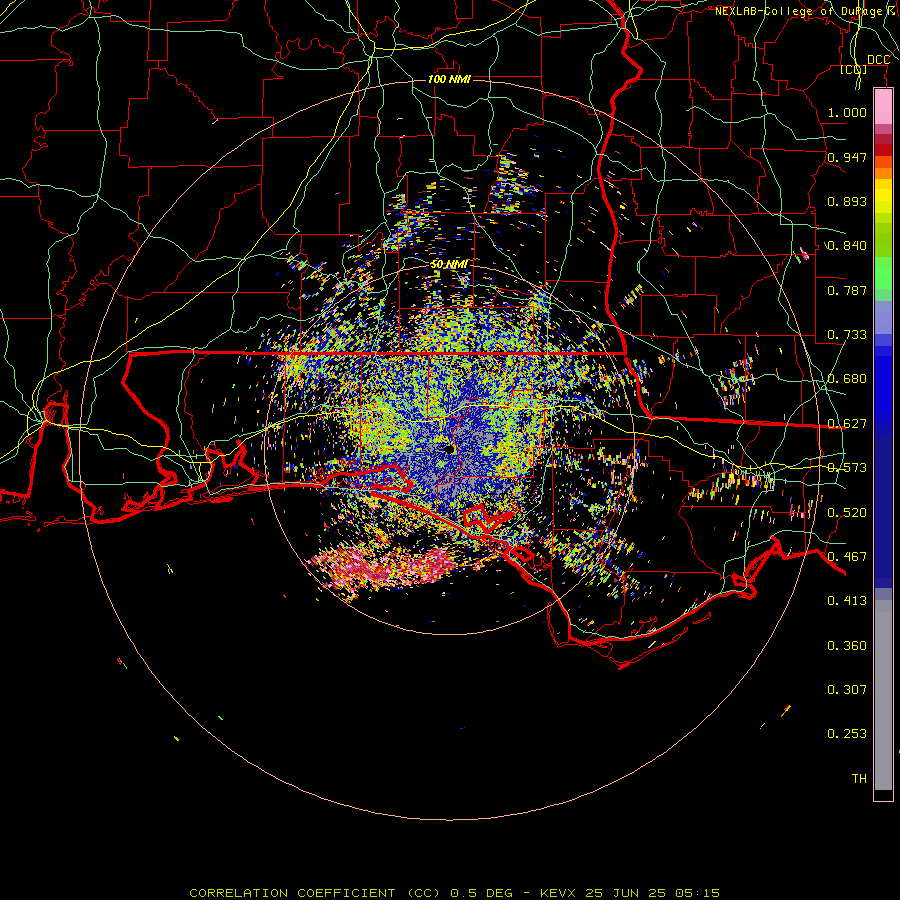This screenshot has height=900, width=900.
Task: Pick the gray color bar segment near 0.307
Action: pyautogui.click(x=883, y=695)
